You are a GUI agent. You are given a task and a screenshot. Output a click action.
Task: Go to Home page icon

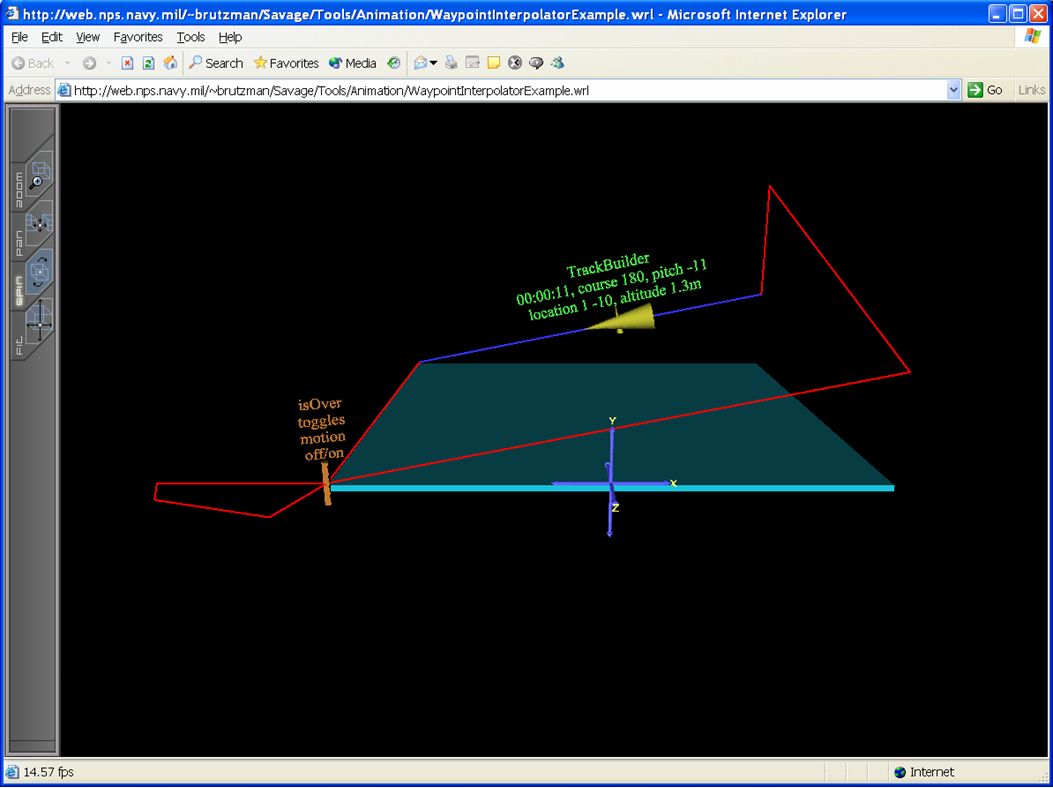click(x=170, y=63)
